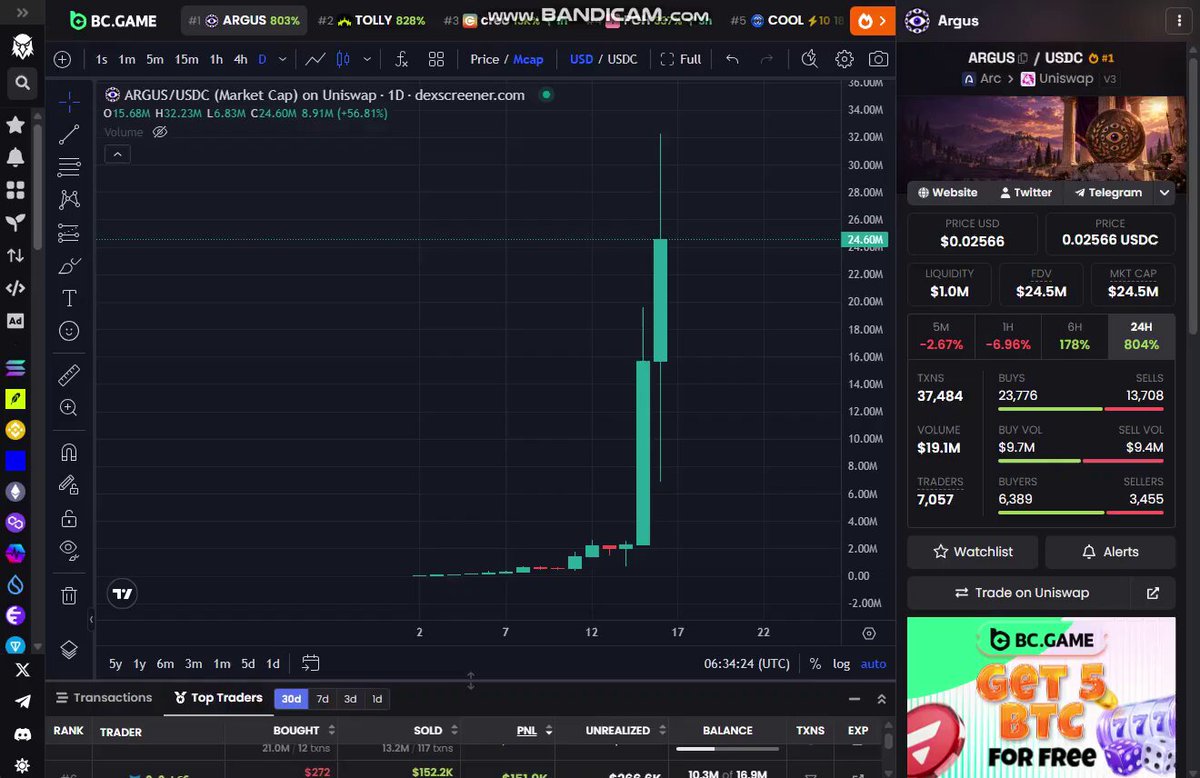Click the magnet snap mode icon
Screen dimensions: 1200x778
click(x=69, y=452)
